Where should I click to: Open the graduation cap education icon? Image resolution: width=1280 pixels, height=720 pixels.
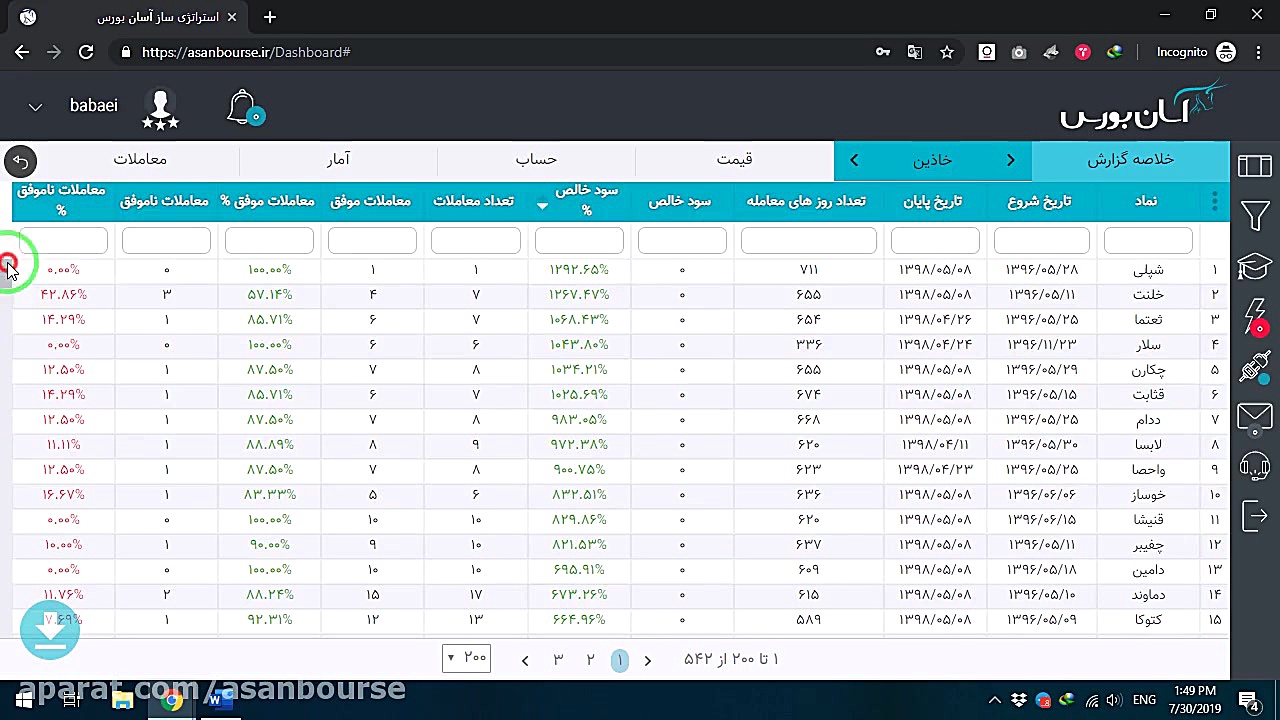pyautogui.click(x=1255, y=266)
